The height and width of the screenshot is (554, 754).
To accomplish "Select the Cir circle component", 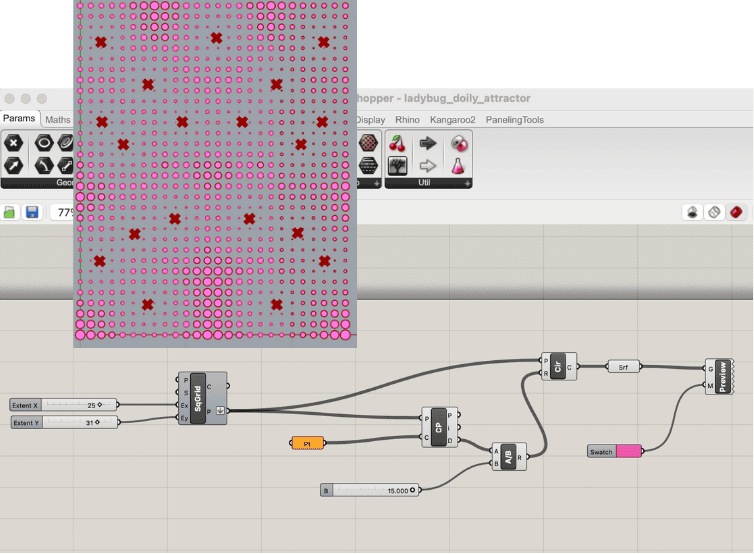I will (x=557, y=365).
